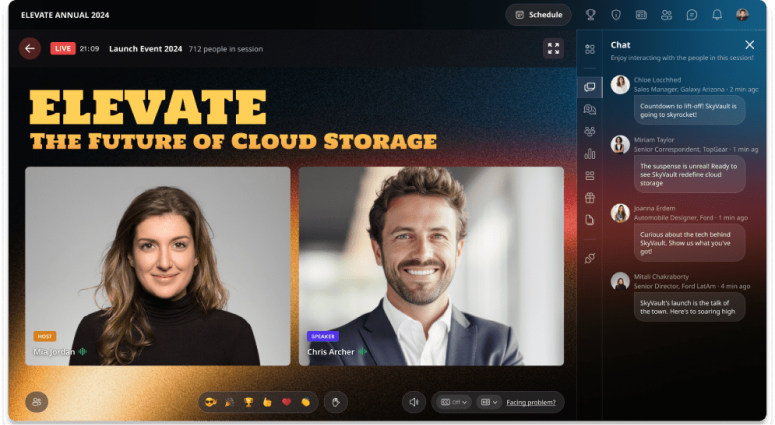Click the notifications bell icon
775x425 pixels.
pyautogui.click(x=717, y=15)
